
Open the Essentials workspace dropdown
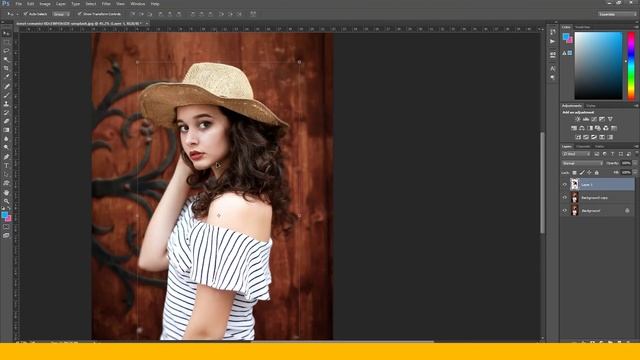click(x=617, y=14)
